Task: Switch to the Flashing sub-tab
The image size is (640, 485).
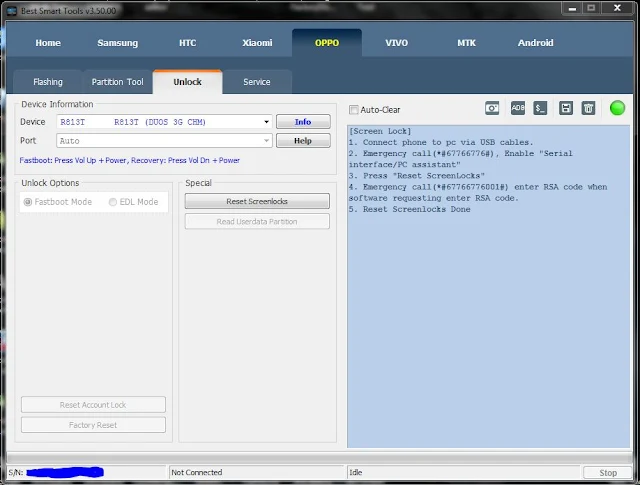Action: click(x=48, y=82)
